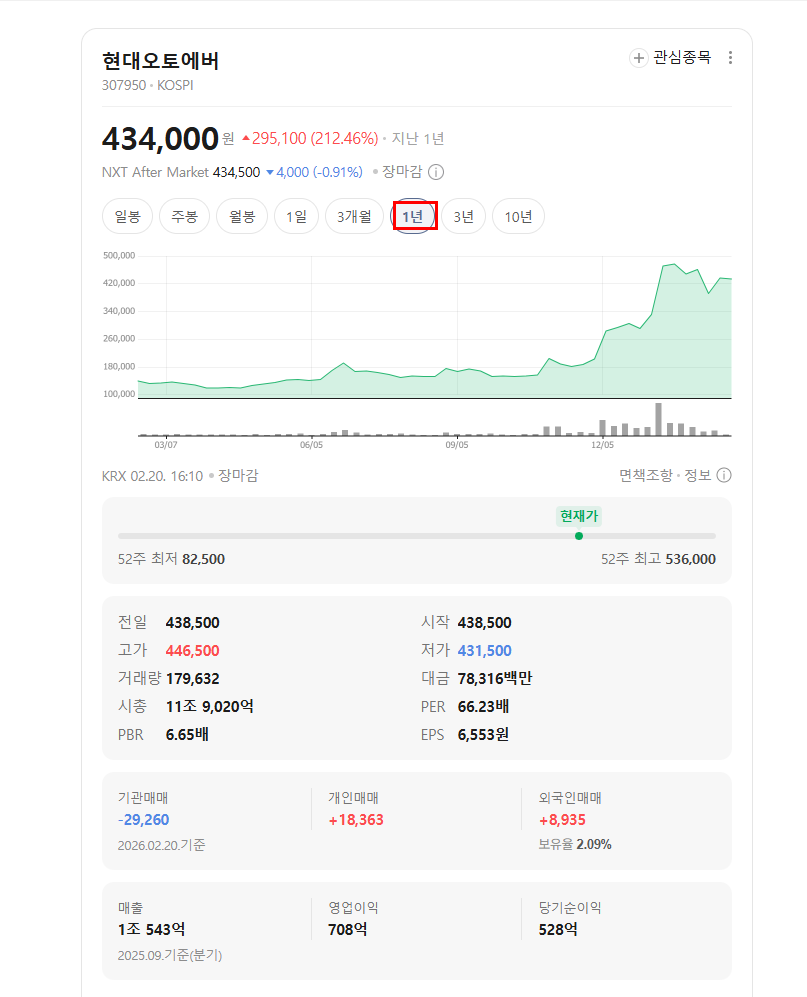Click the PBR value 6.65배
The width and height of the screenshot is (807, 997).
(187, 734)
